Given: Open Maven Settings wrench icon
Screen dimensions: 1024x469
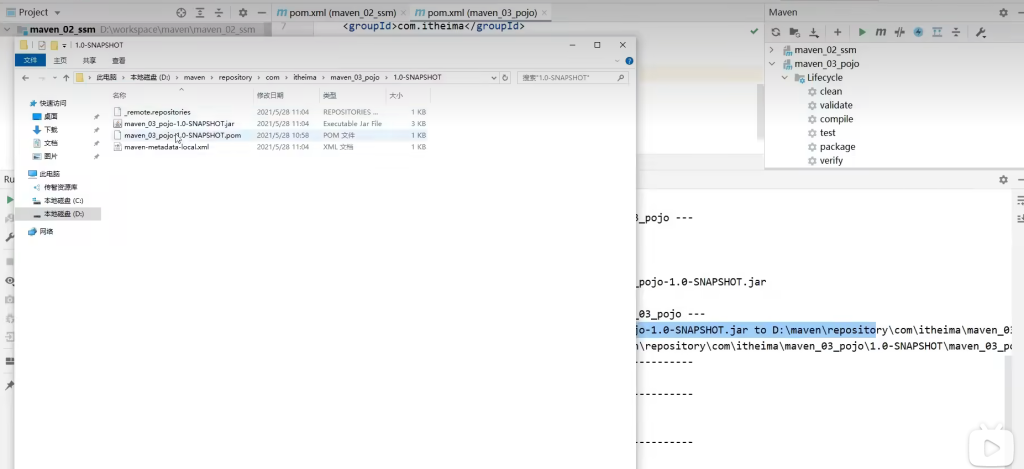Looking at the screenshot, I should tap(980, 32).
